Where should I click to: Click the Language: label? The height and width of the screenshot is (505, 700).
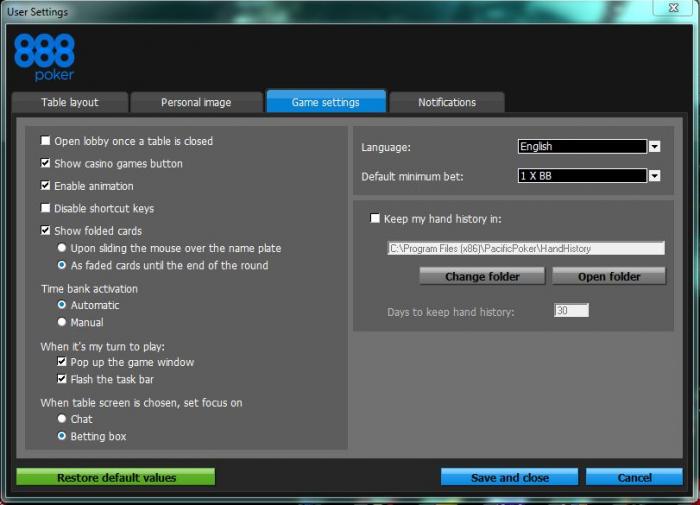386,147
